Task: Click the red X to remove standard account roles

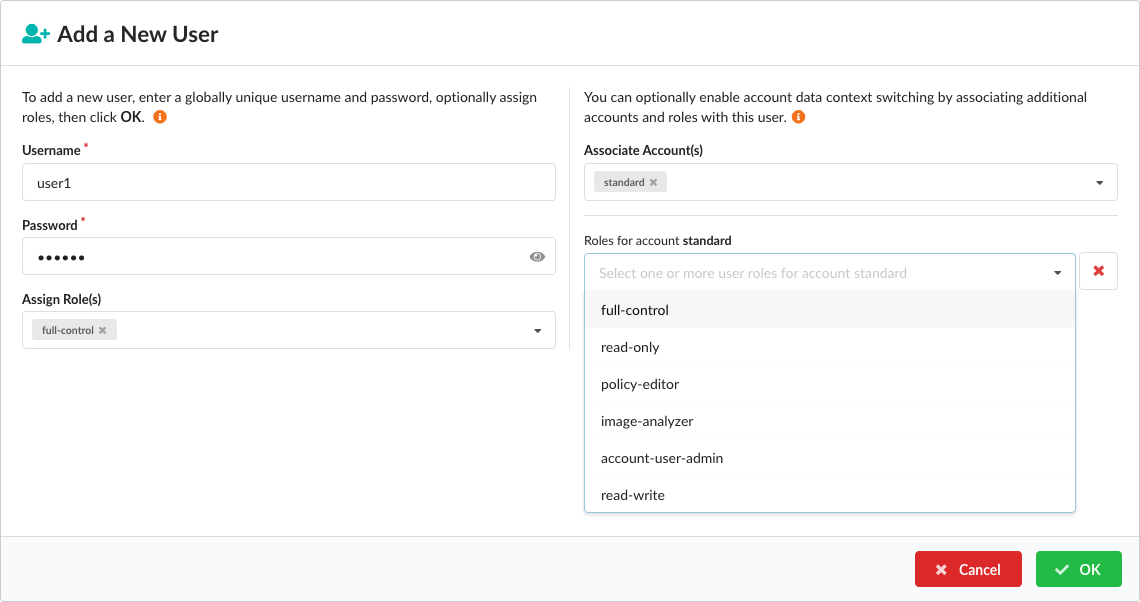Action: [x=1098, y=271]
